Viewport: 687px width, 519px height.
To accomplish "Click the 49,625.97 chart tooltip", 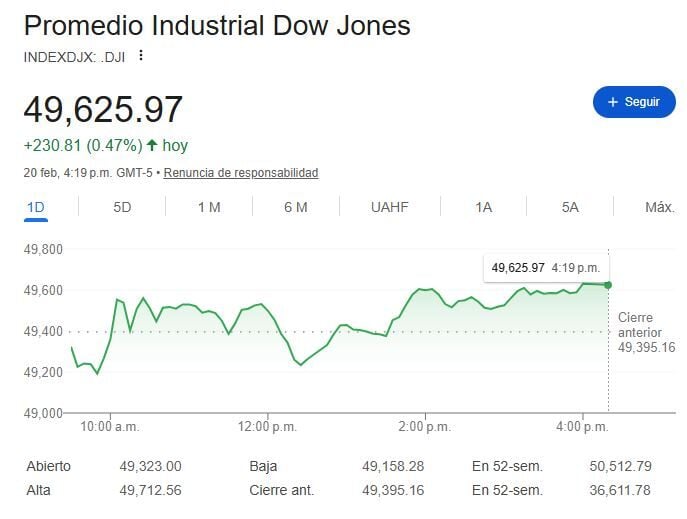I will tap(545, 267).
